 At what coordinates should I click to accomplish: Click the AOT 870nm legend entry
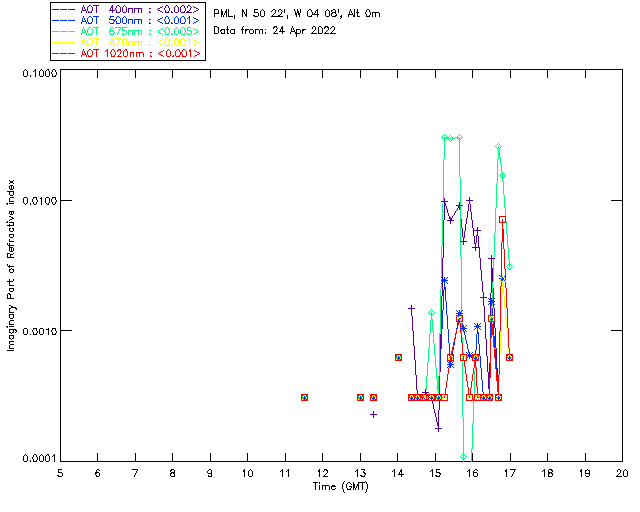click(x=126, y=42)
